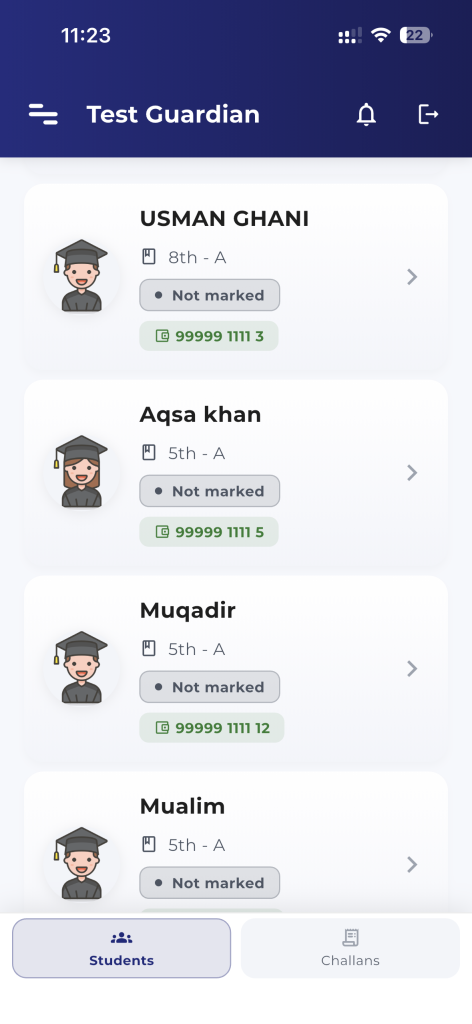Image resolution: width=472 pixels, height=1024 pixels.
Task: Expand Muqadir details chevron
Action: point(412,669)
